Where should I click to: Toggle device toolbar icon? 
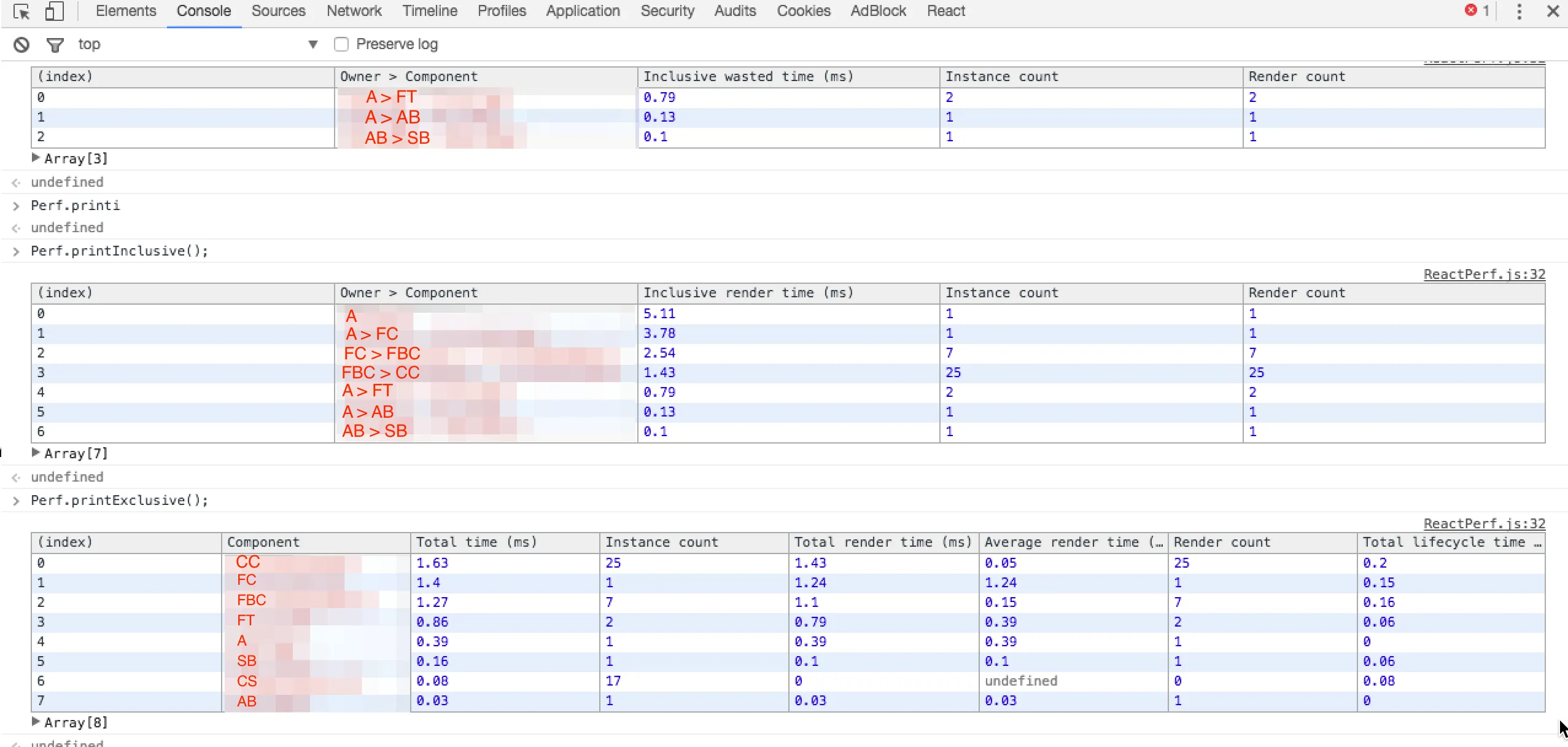click(55, 12)
